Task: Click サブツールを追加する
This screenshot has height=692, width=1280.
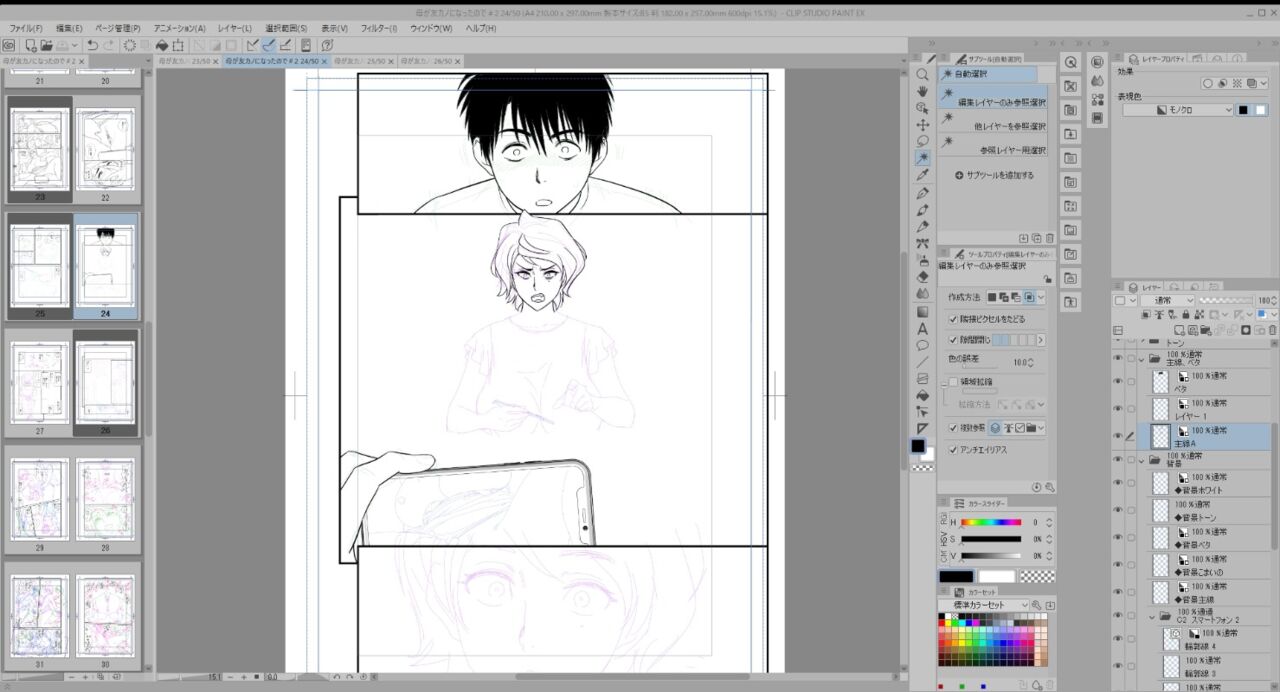Action: 994,175
